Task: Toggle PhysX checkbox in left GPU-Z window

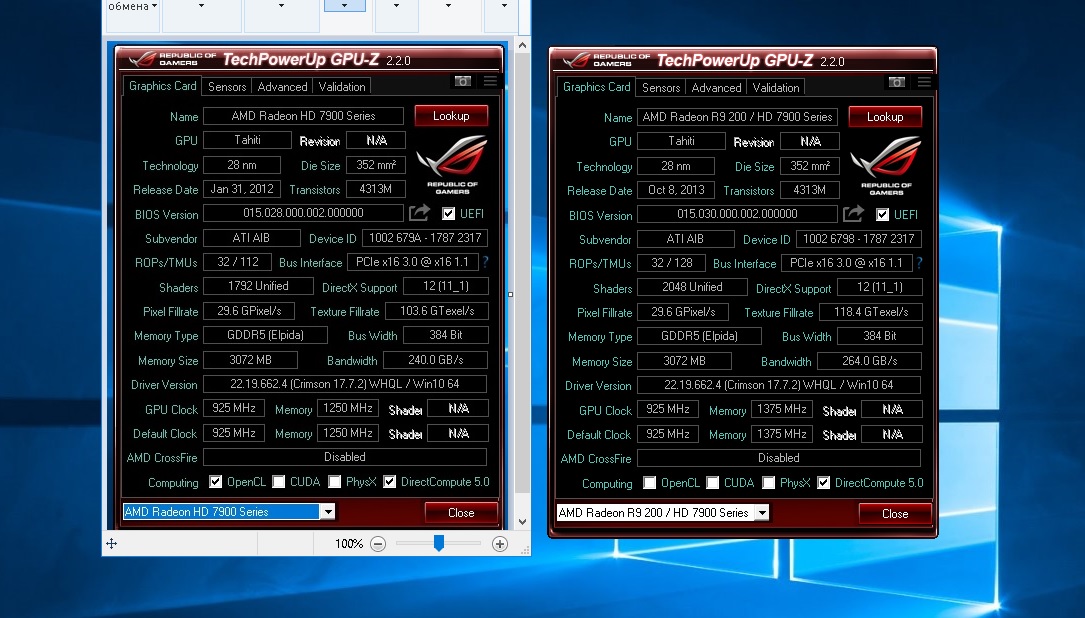Action: coord(335,482)
